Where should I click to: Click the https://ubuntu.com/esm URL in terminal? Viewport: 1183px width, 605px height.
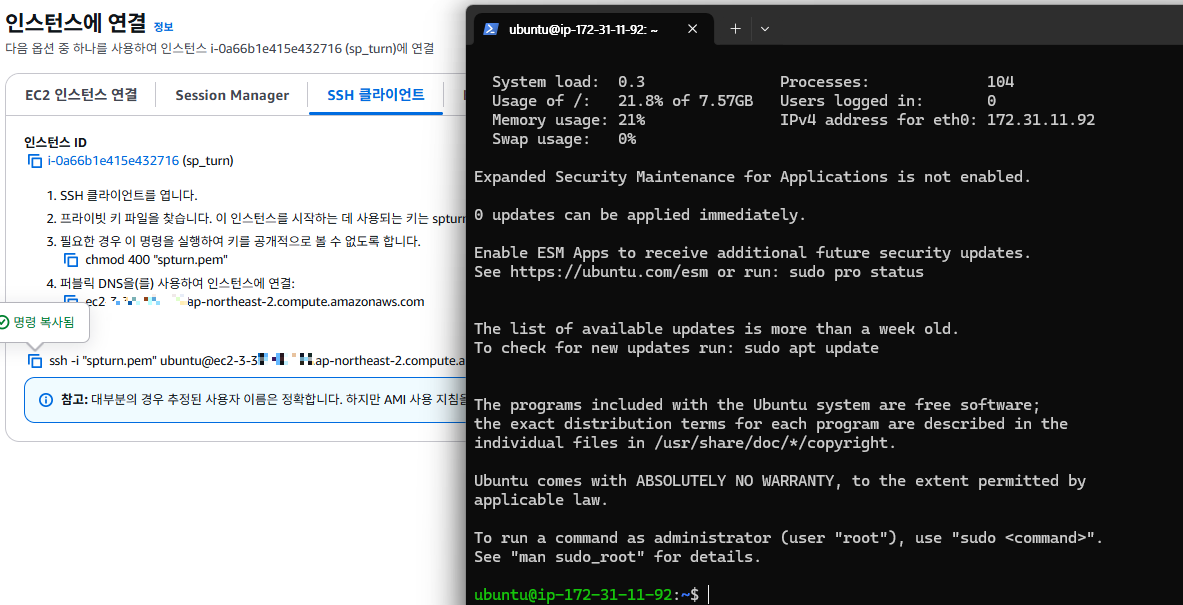(610, 272)
